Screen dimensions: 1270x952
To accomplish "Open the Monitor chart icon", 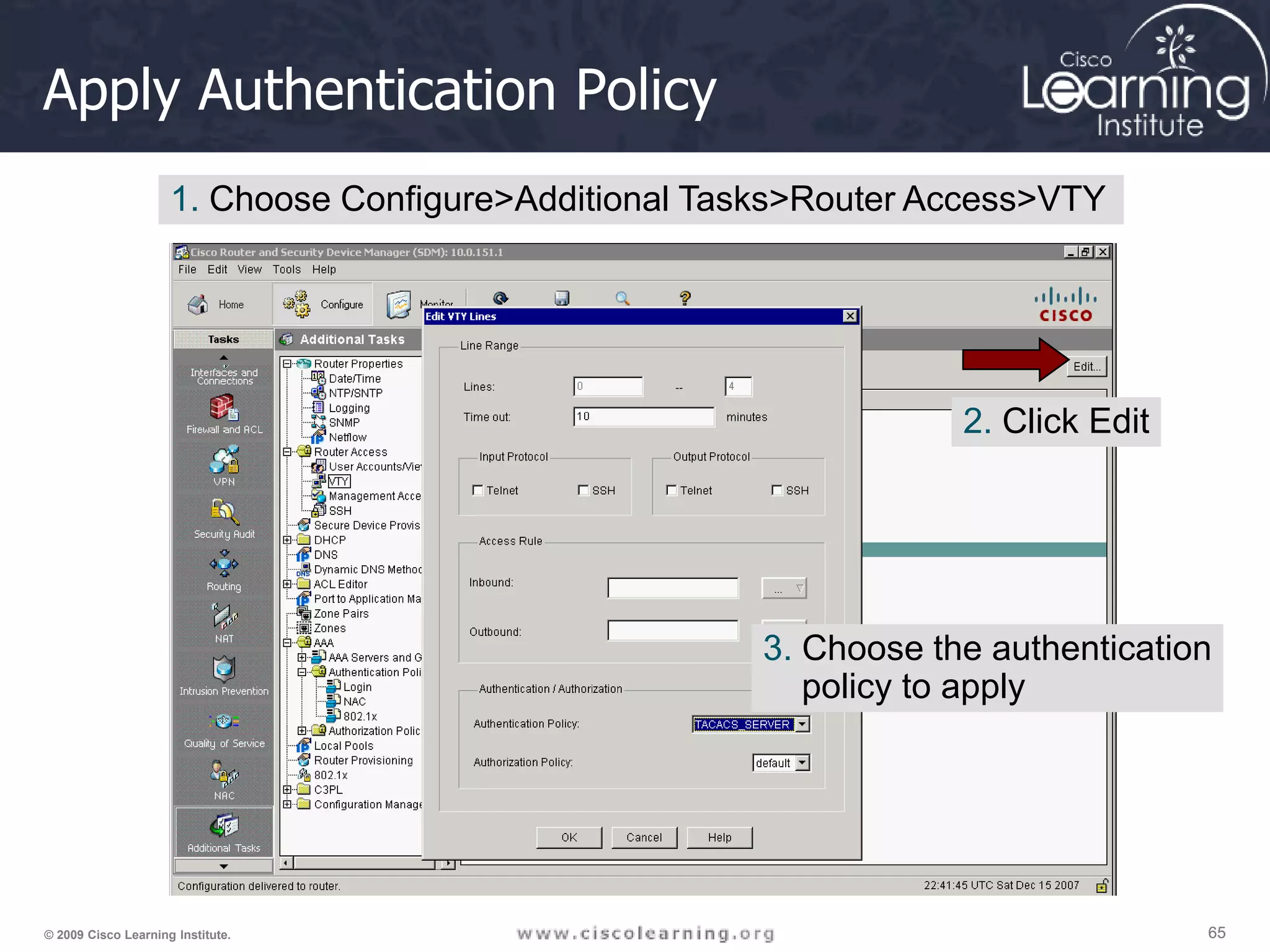I will (x=399, y=304).
